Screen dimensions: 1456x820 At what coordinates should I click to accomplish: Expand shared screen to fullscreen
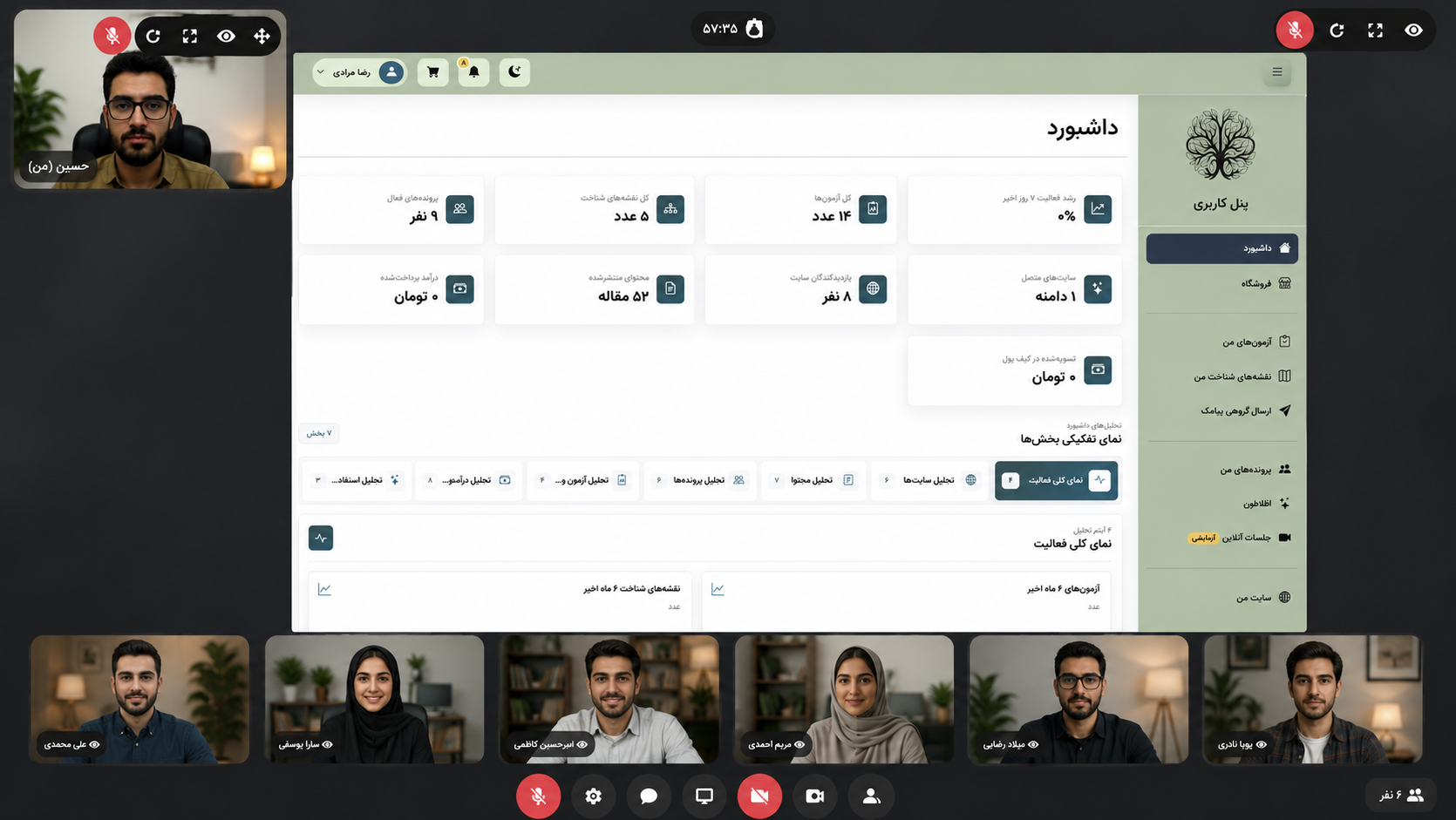(1376, 30)
